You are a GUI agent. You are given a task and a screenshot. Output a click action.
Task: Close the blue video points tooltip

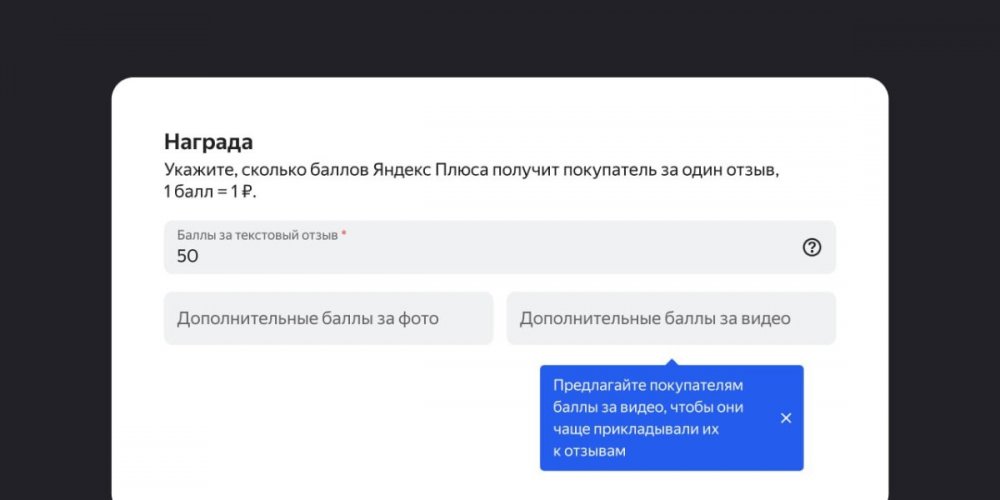click(x=785, y=418)
